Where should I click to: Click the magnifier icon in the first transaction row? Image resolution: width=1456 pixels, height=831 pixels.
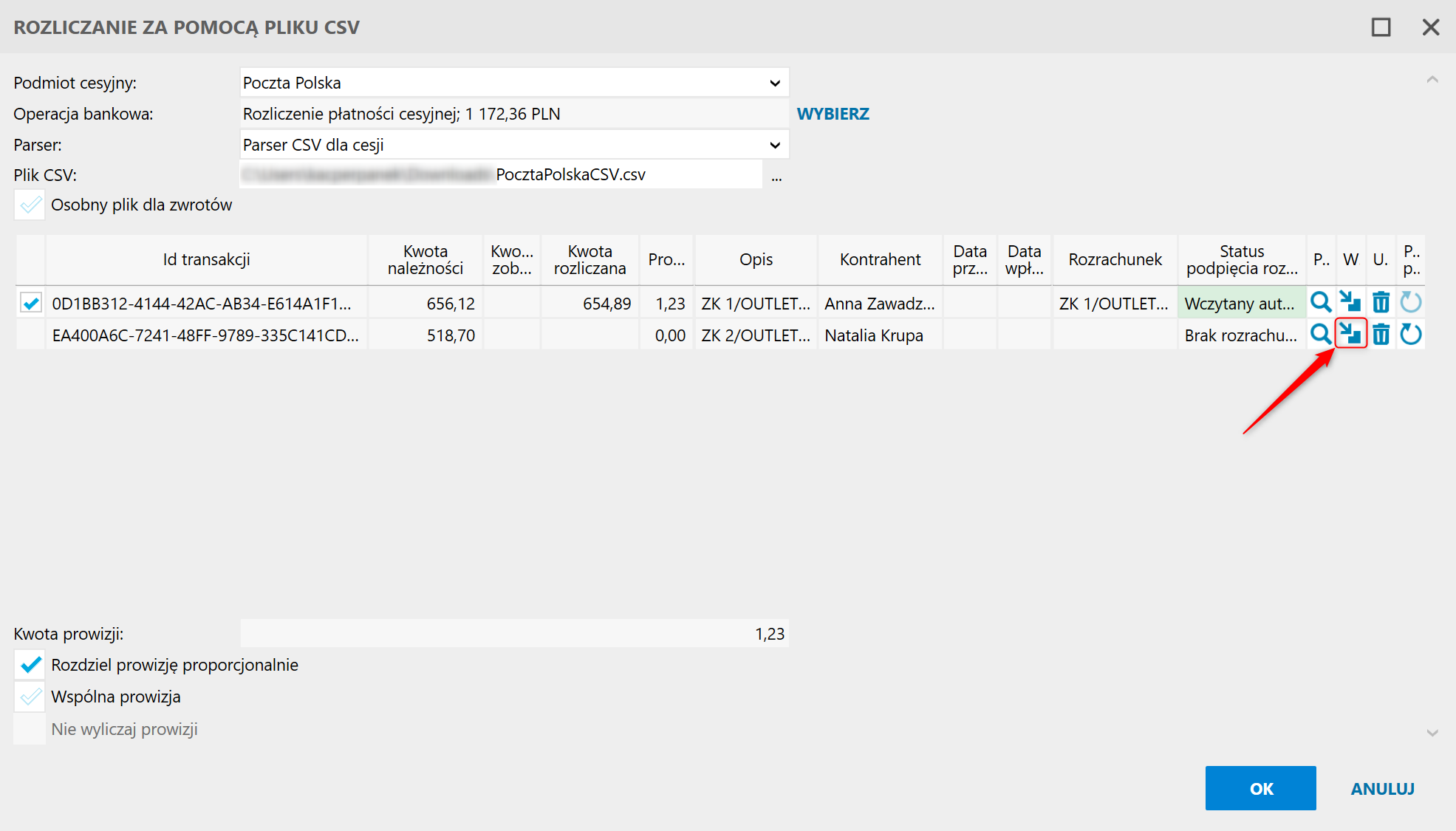coord(1320,302)
